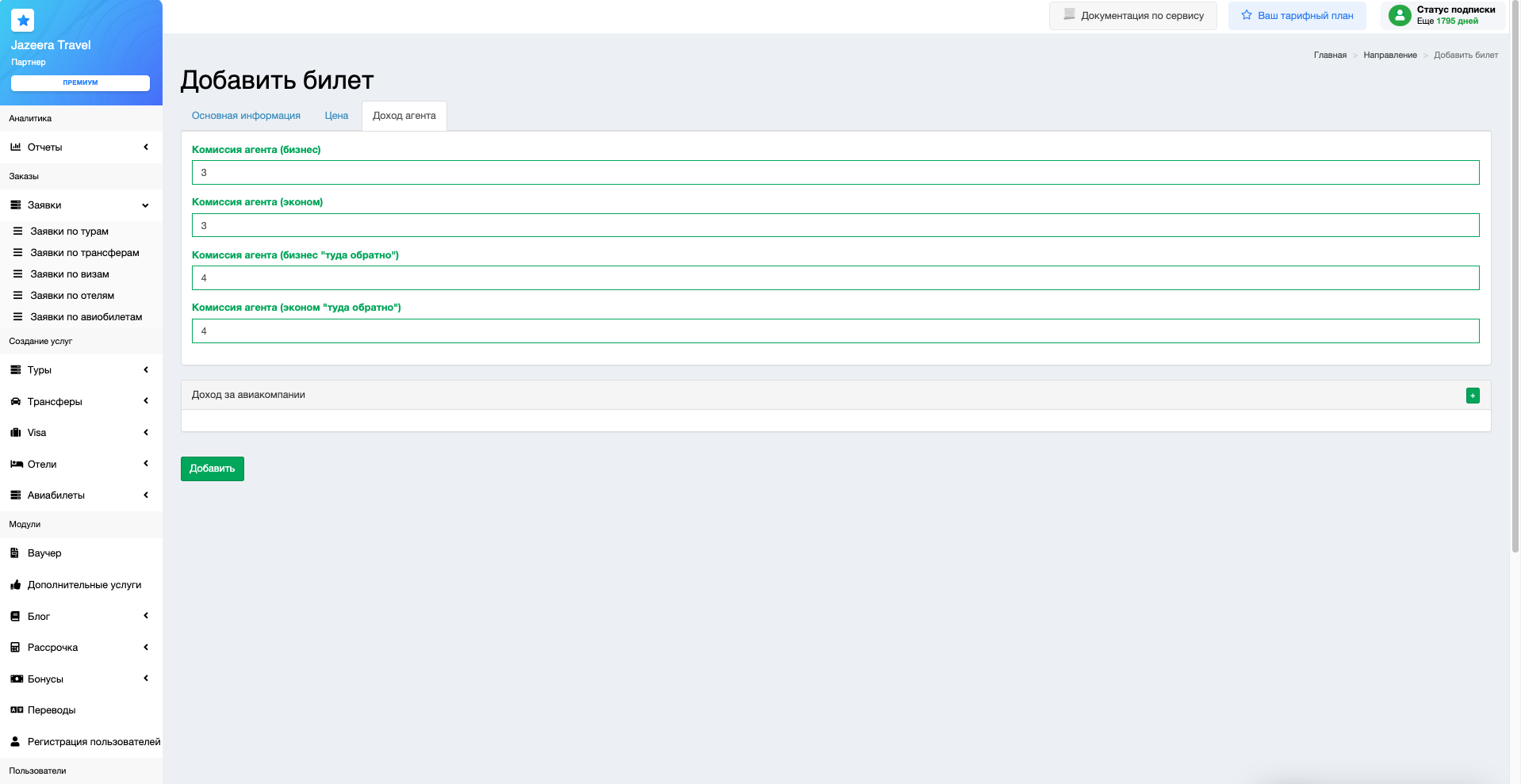1521x784 pixels.
Task: Expand the Бонусы submenu arrow
Action: click(146, 679)
